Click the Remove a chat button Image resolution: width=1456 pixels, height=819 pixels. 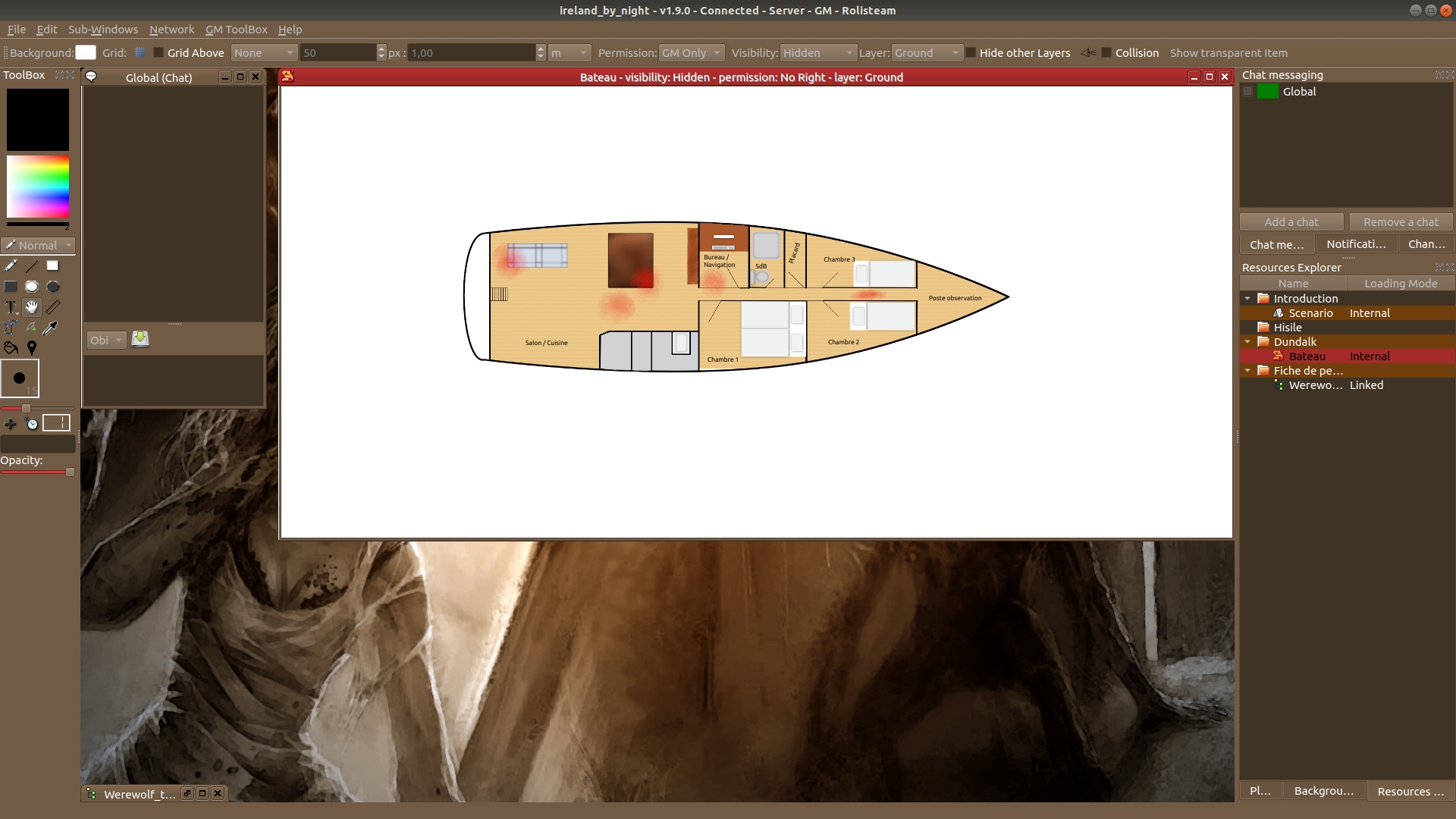1400,222
